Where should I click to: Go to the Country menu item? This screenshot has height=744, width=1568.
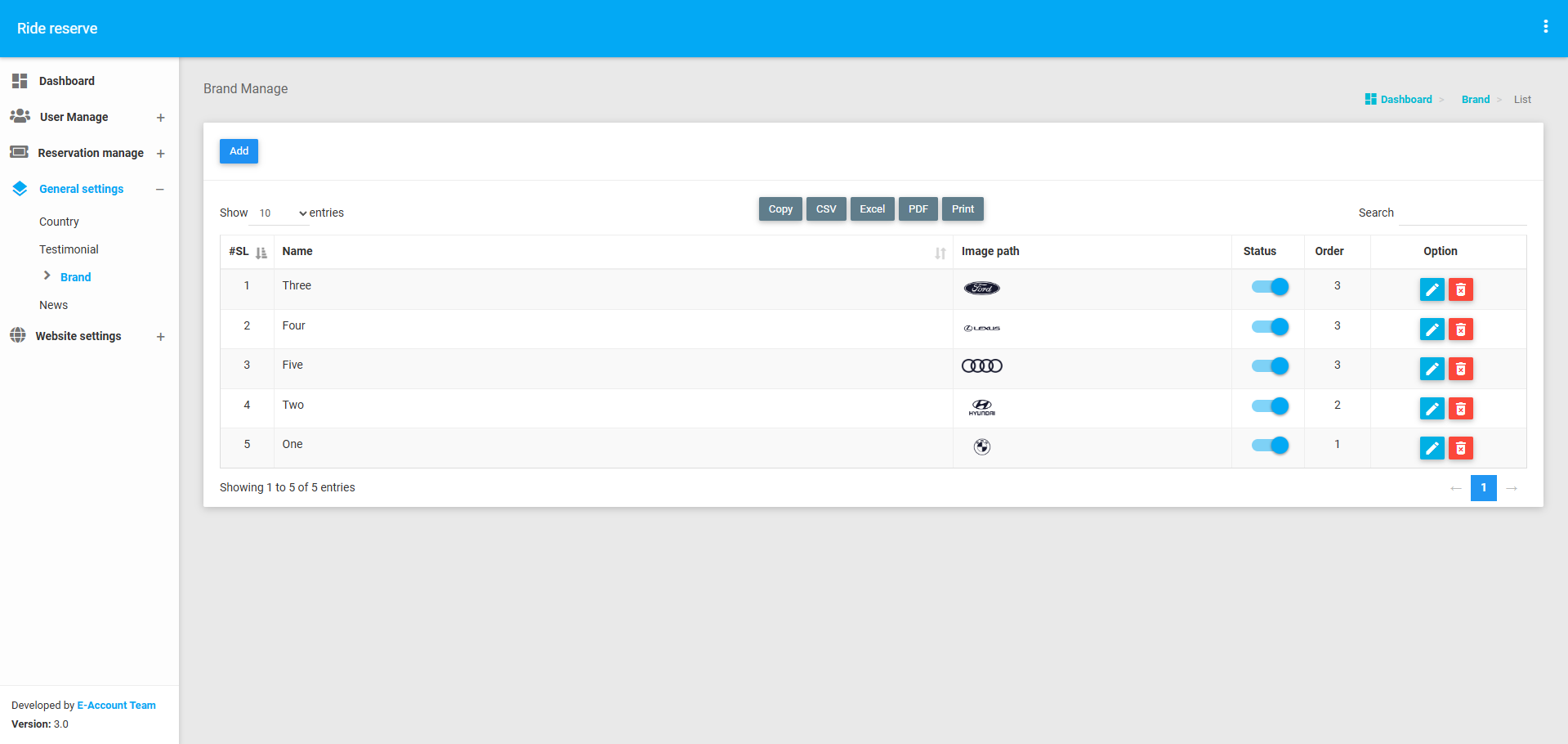click(x=59, y=222)
